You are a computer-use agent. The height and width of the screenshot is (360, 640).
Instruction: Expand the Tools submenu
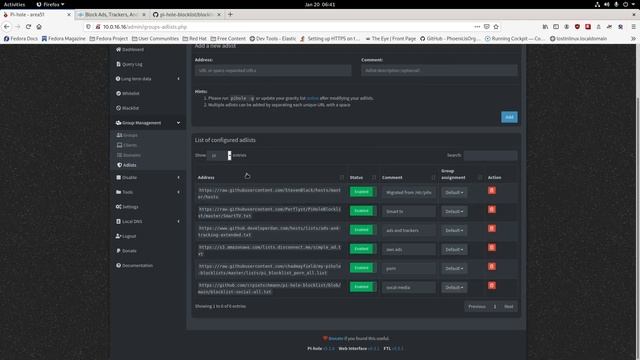click(x=148, y=192)
